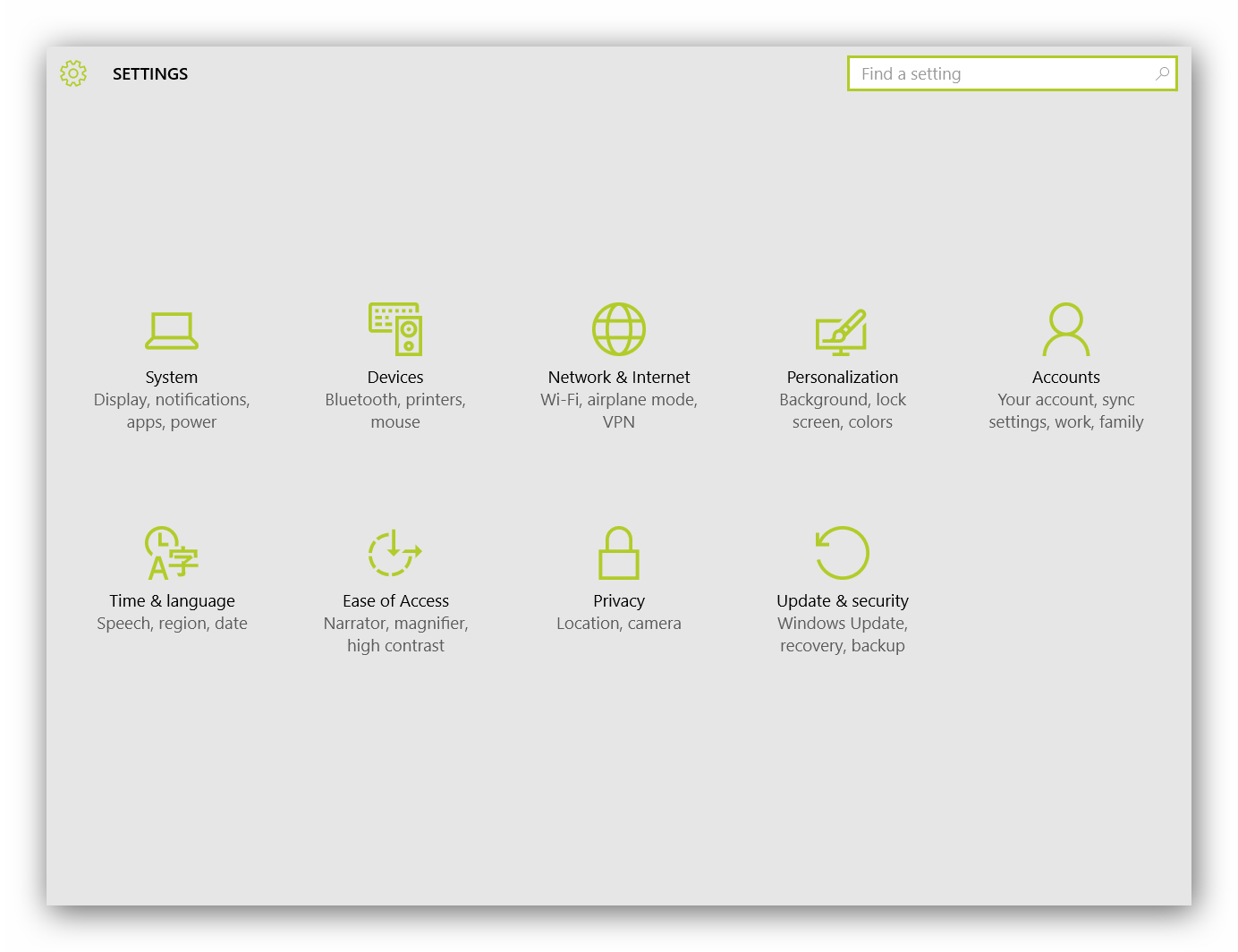The width and height of the screenshot is (1238, 952).
Task: Click 'Speech, region, date' description
Action: tap(172, 624)
